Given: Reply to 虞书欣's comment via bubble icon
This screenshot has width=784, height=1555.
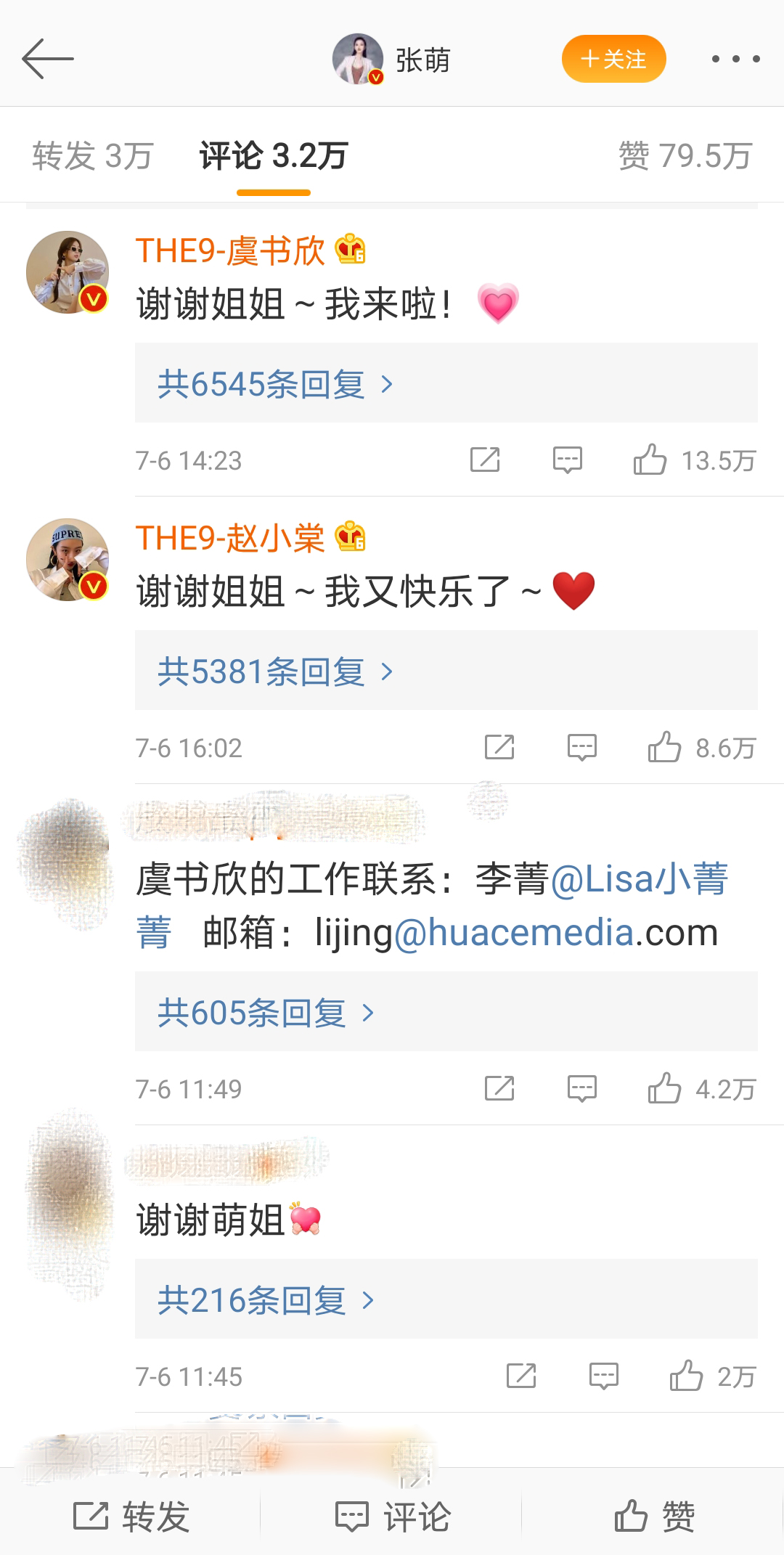Looking at the screenshot, I should [x=567, y=460].
